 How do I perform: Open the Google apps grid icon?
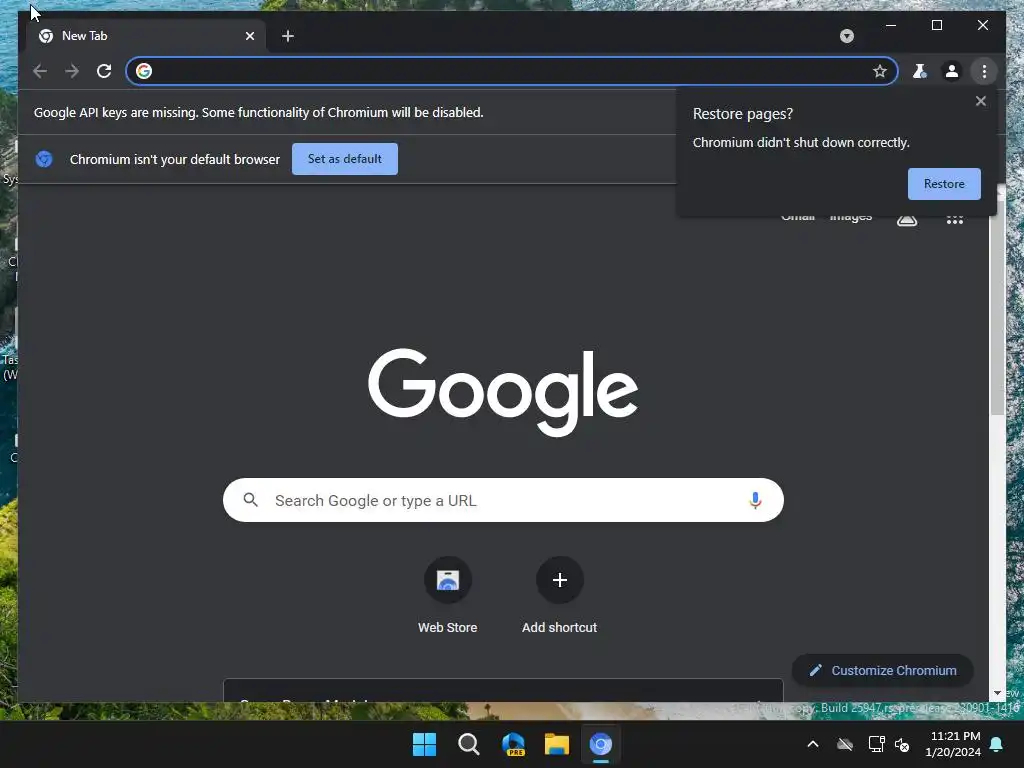[x=955, y=219]
